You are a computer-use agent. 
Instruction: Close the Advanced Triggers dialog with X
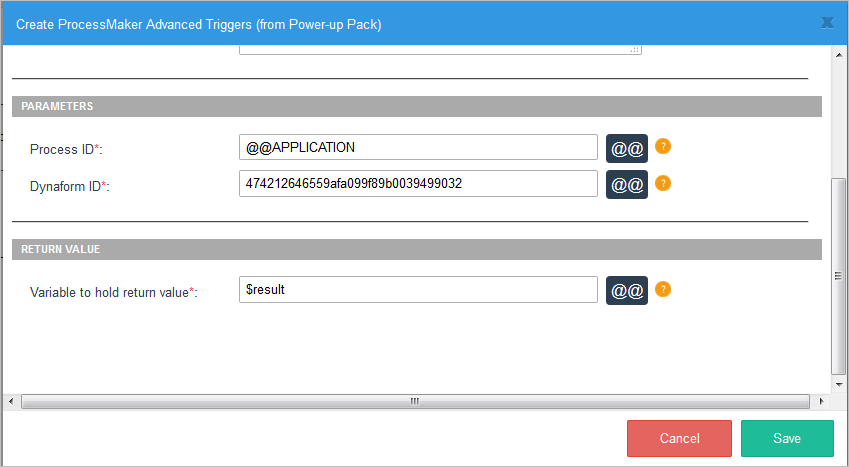click(828, 22)
